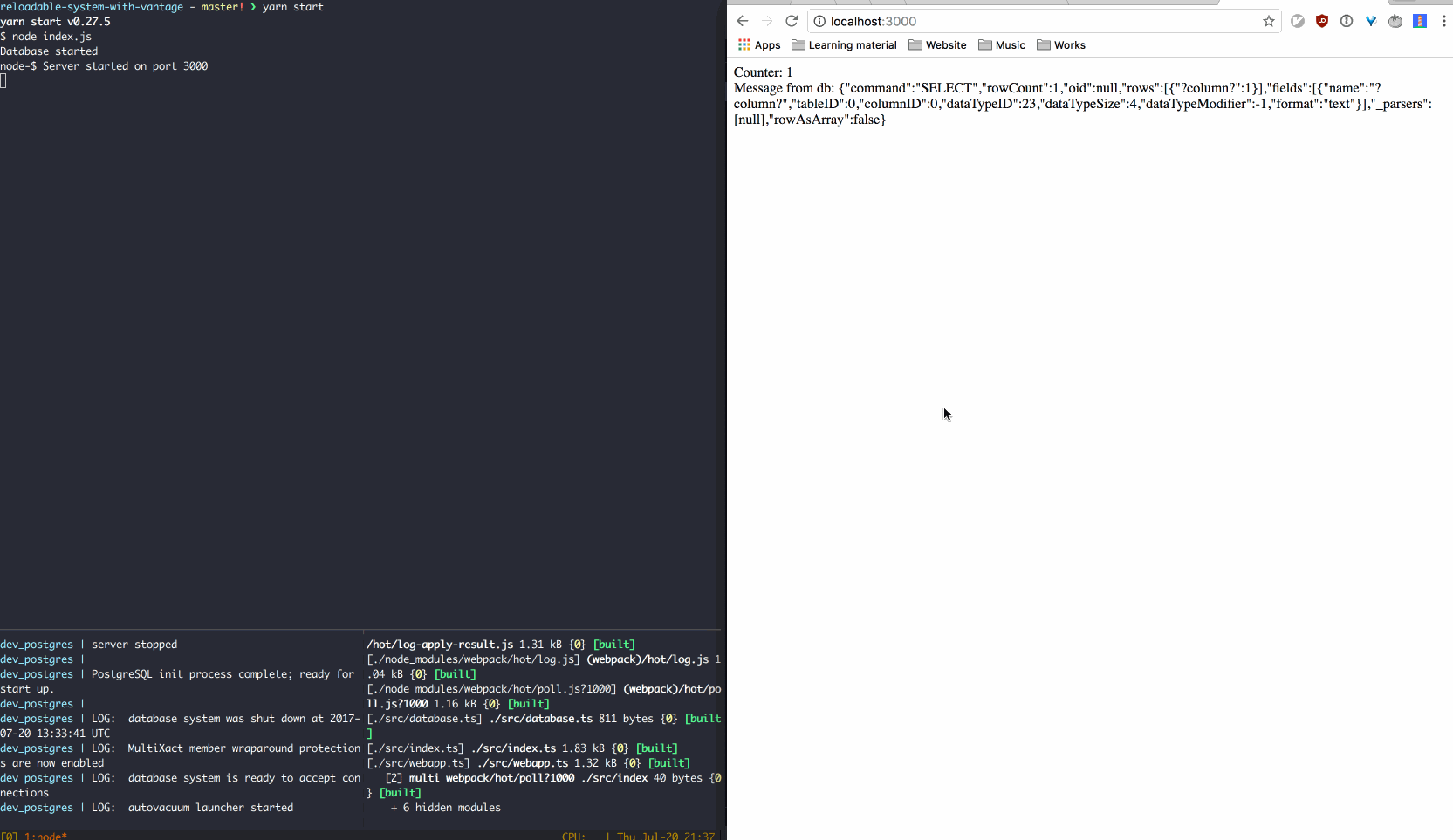Open the blue Y extension icon
This screenshot has height=840, width=1453.
coord(1371,21)
